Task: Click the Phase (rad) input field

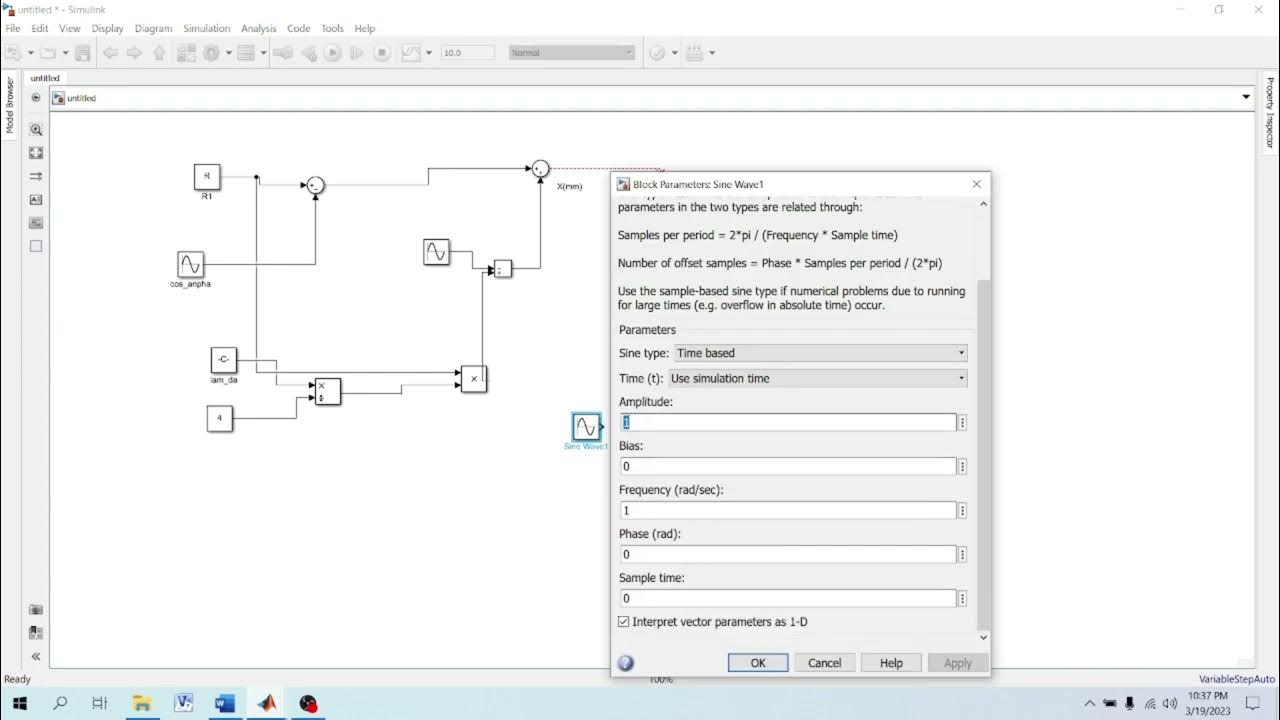Action: coord(788,555)
